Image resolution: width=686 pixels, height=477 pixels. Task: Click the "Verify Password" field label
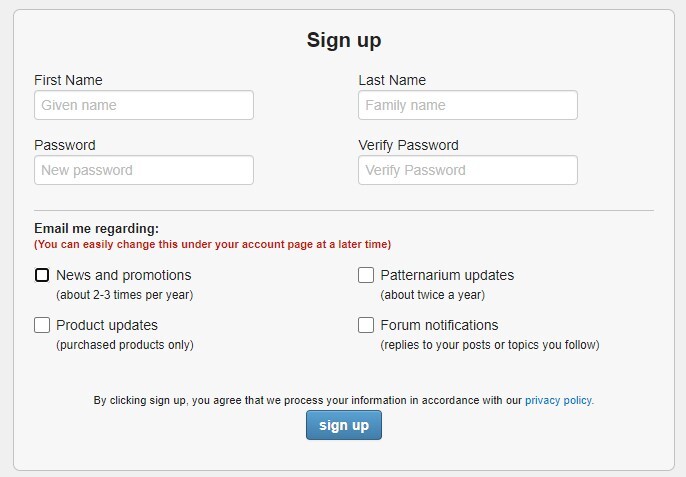point(408,145)
